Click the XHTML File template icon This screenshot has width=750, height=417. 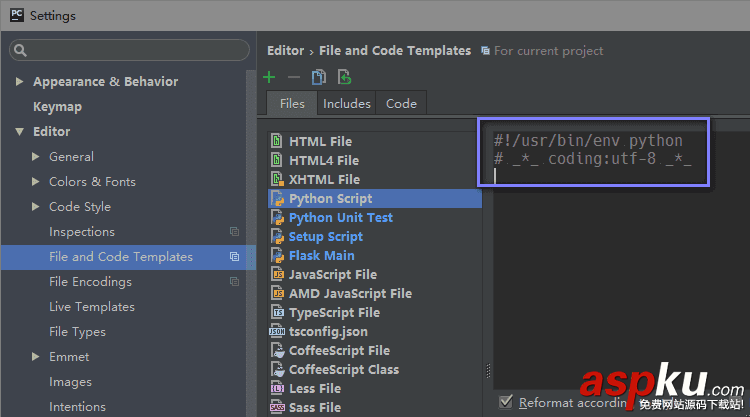(277, 179)
